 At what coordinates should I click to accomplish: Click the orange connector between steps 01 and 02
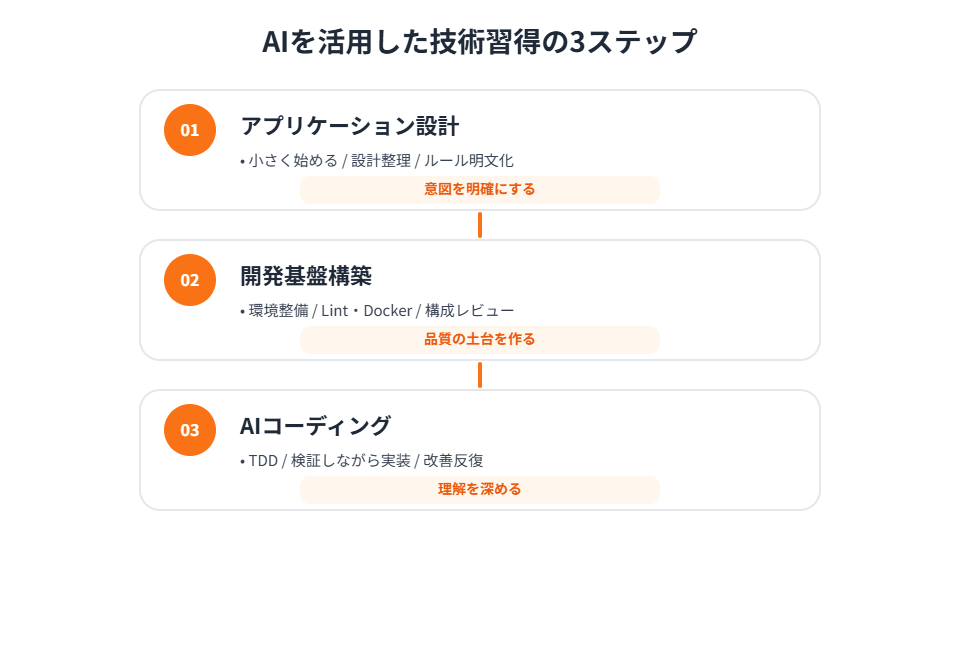tap(480, 225)
